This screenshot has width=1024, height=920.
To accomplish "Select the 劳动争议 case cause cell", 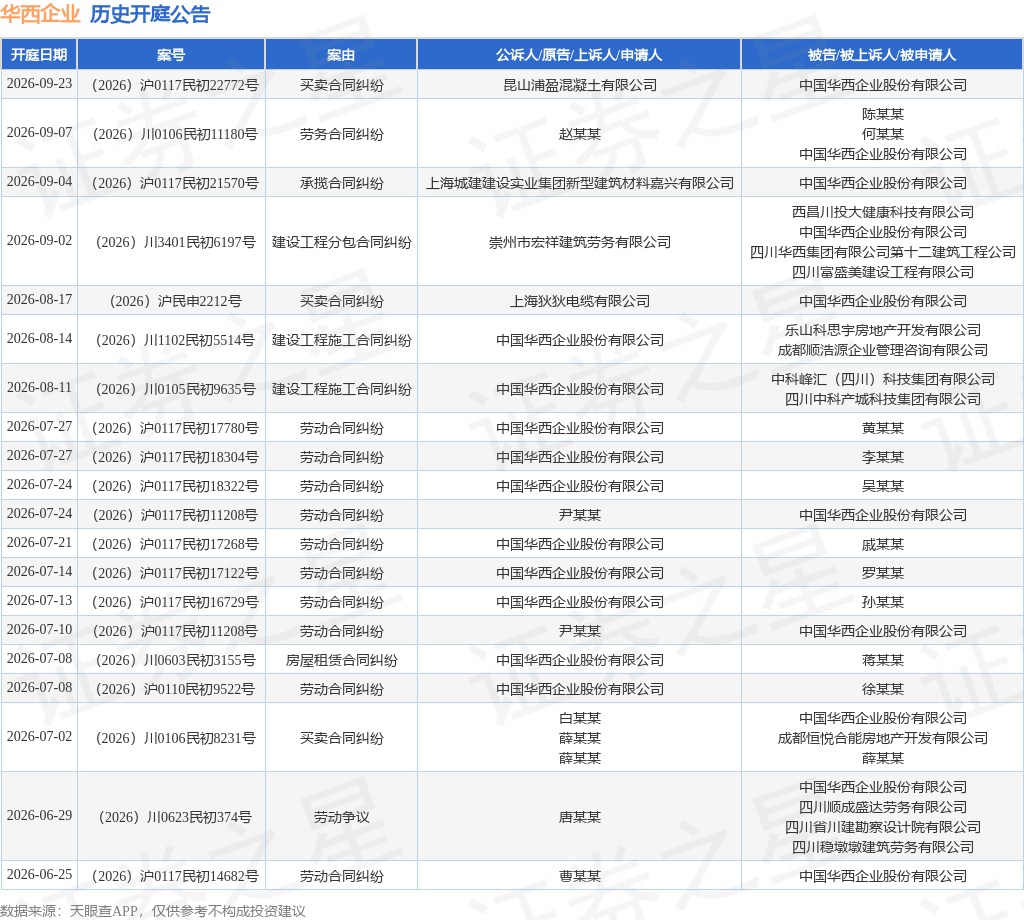I will coord(342,817).
